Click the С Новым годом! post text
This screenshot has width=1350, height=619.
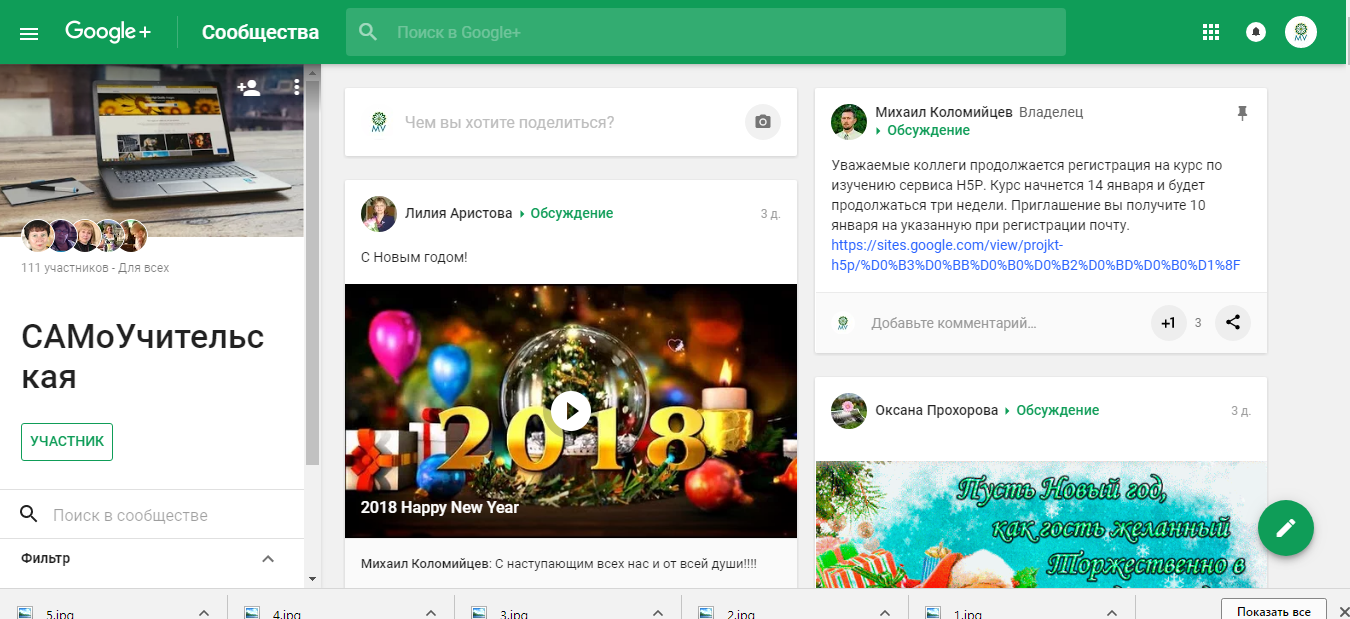pos(414,257)
